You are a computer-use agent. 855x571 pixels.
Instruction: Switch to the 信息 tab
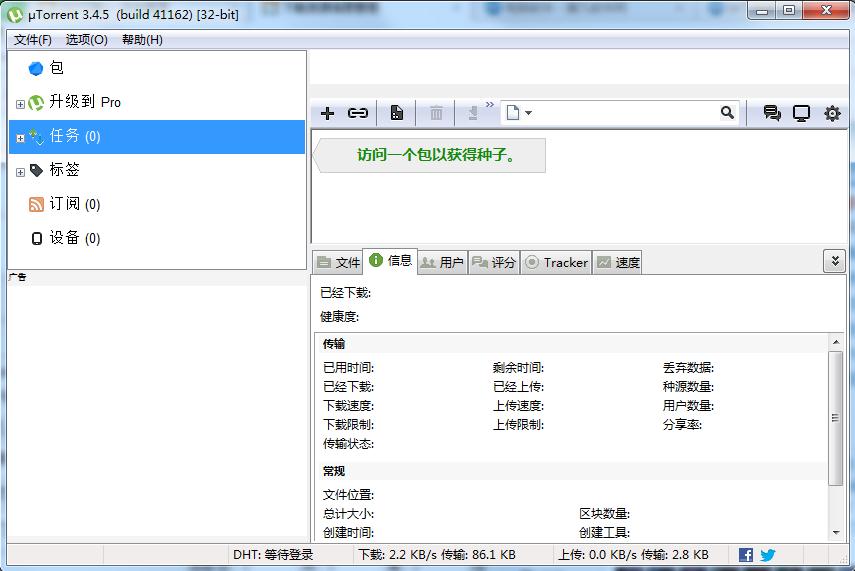pyautogui.click(x=390, y=261)
